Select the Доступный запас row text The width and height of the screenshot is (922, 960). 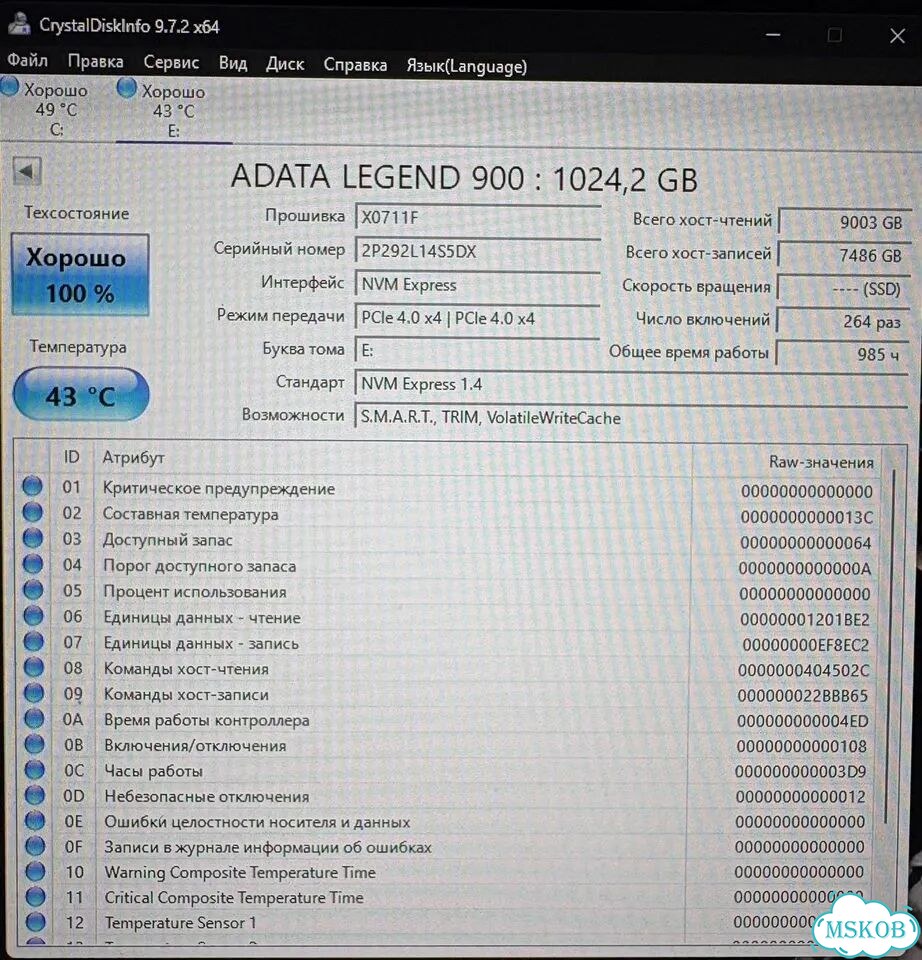click(x=168, y=540)
